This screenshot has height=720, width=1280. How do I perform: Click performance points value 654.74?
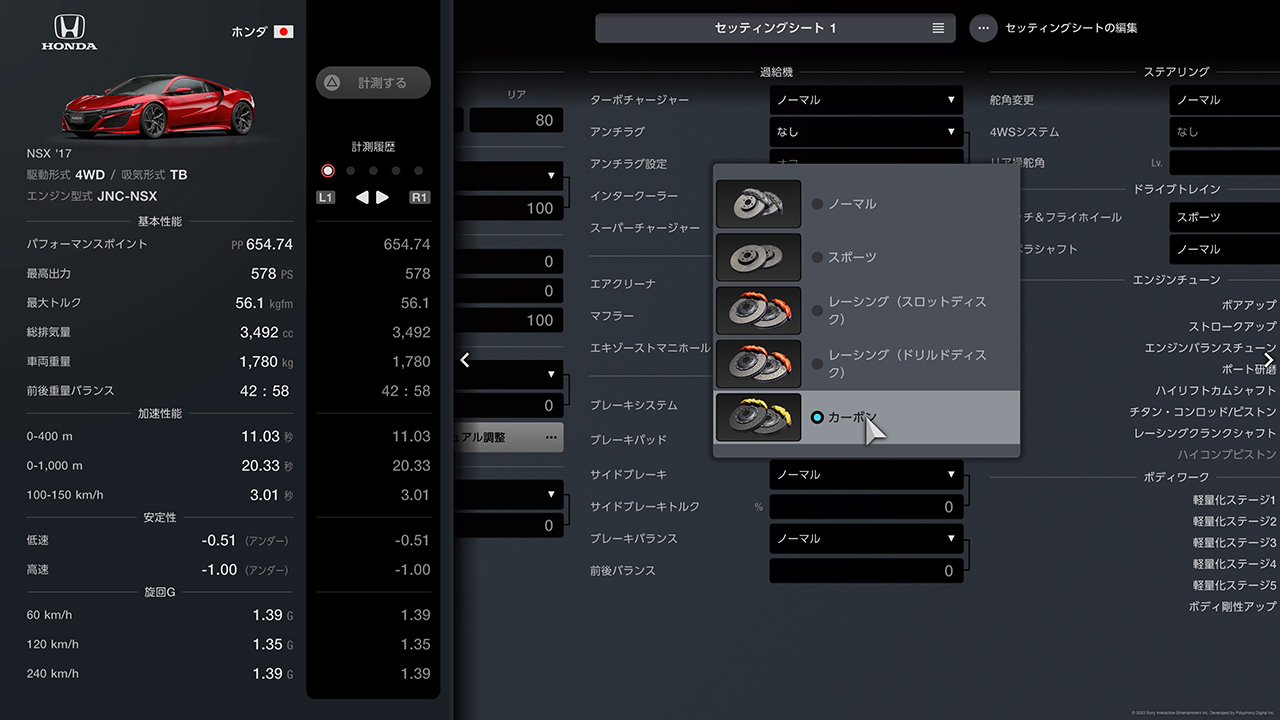coord(269,244)
